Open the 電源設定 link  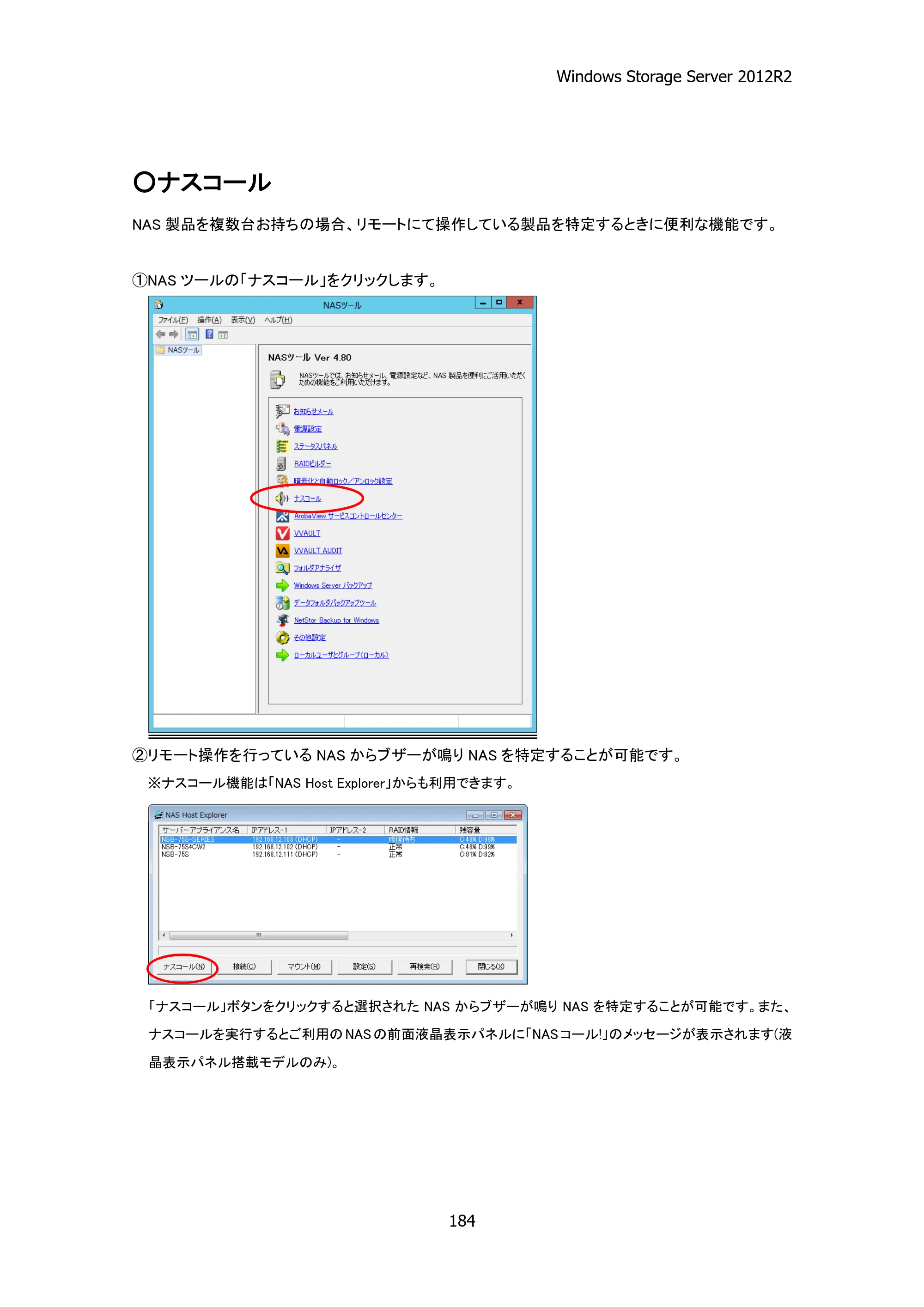click(308, 429)
